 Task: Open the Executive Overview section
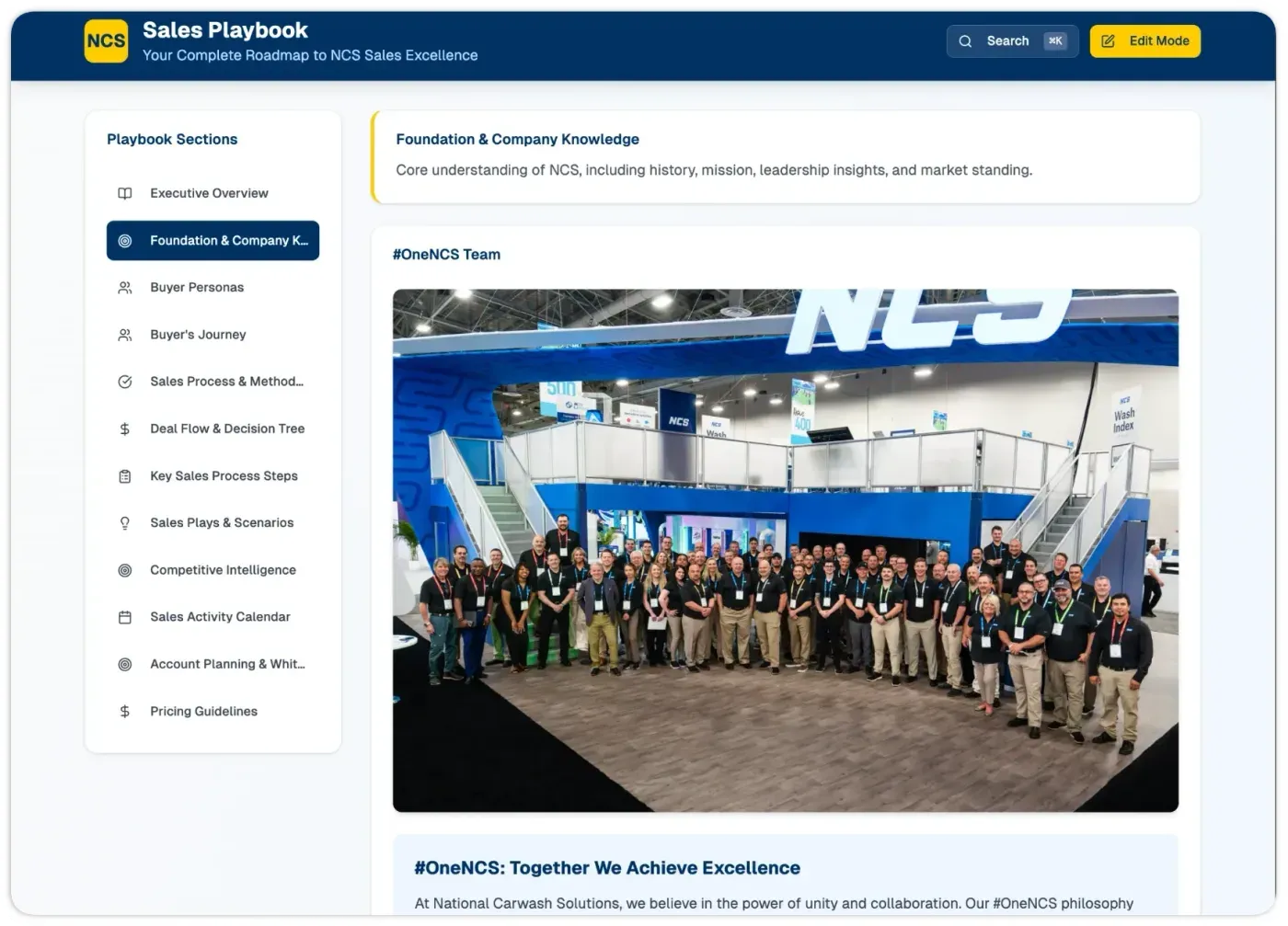[213, 193]
